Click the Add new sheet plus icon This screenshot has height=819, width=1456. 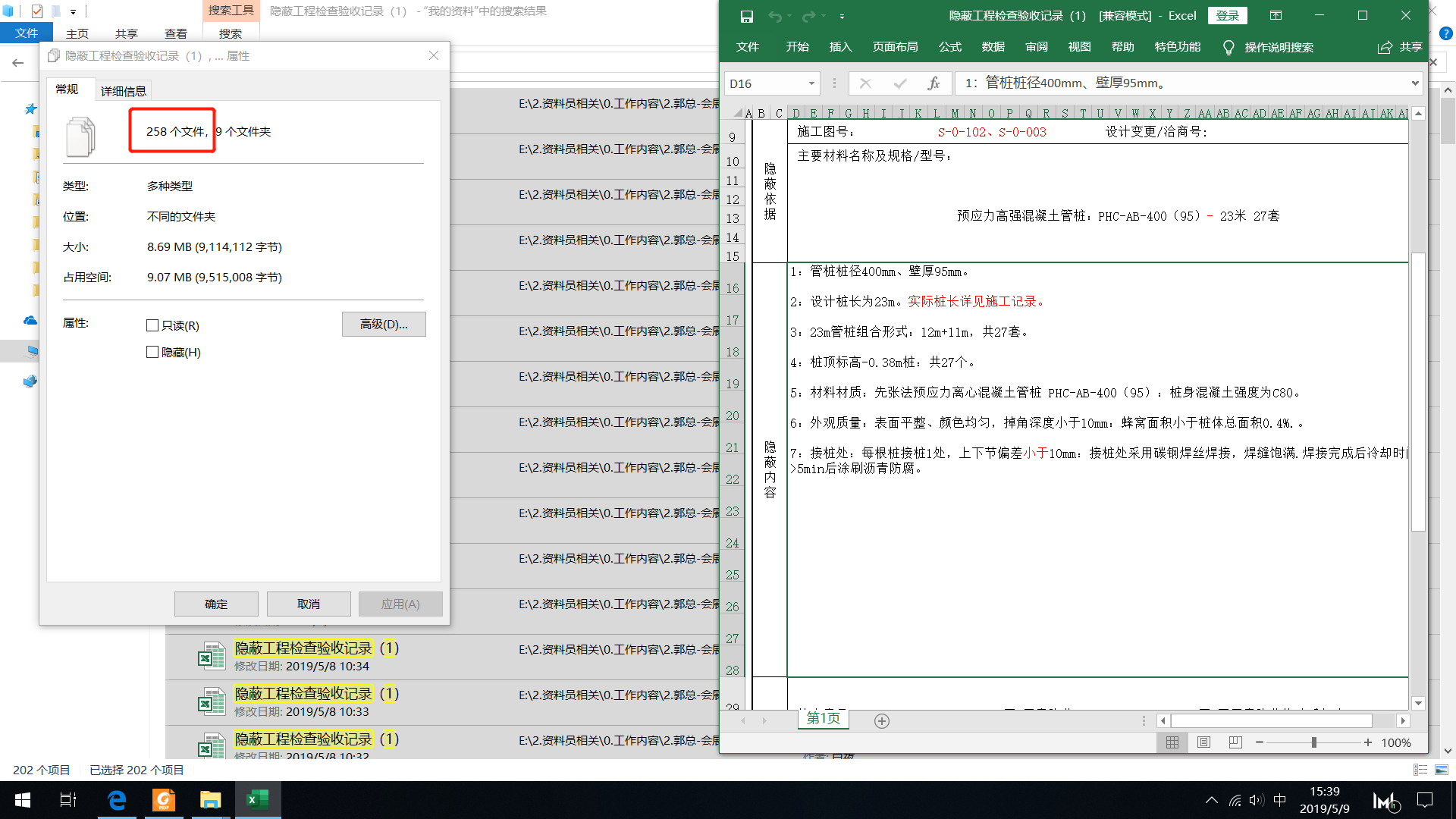point(881,721)
